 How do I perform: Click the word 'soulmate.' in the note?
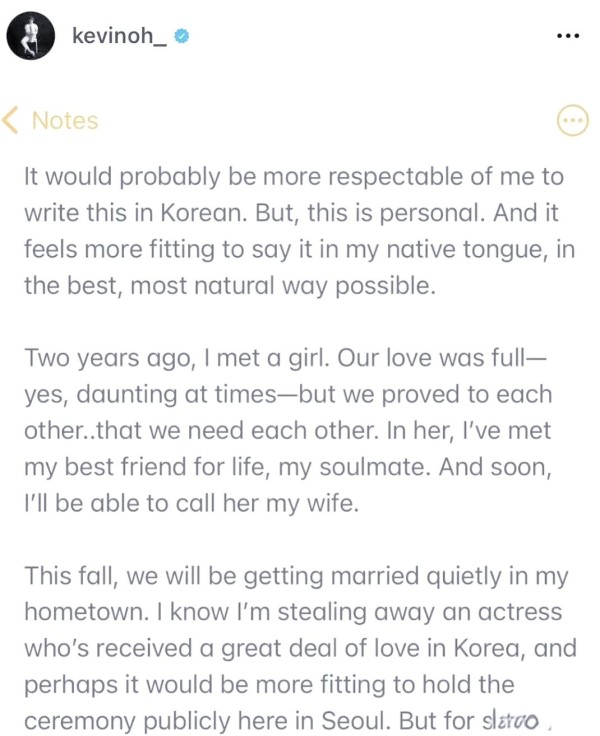tap(375, 467)
